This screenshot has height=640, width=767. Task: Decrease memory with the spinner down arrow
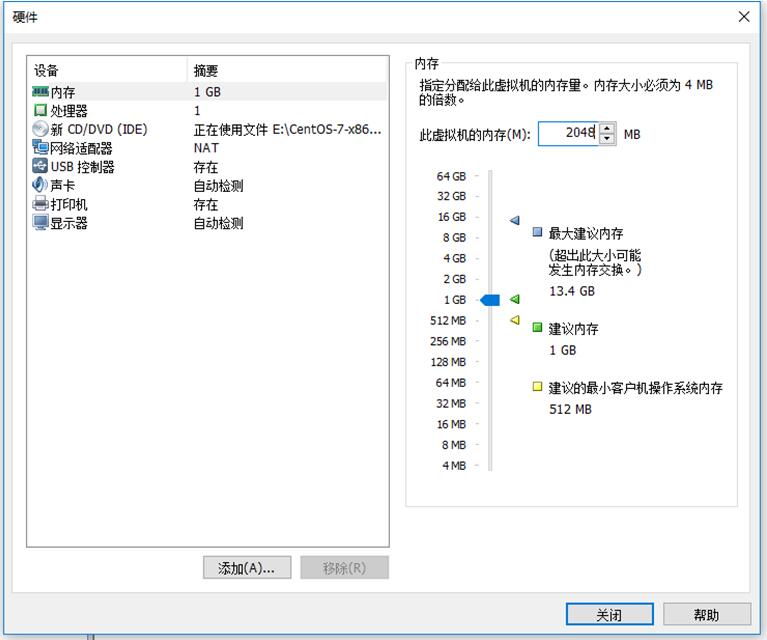tap(607, 139)
